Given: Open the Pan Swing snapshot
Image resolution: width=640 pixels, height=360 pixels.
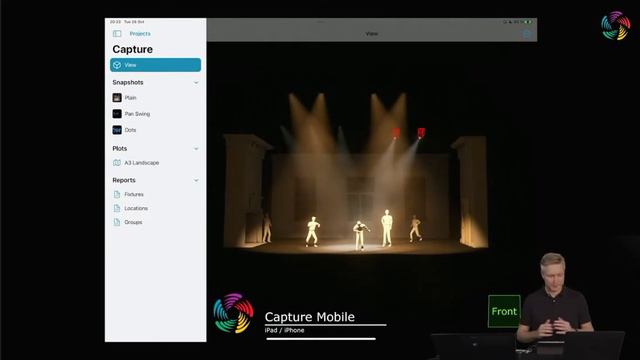Looking at the screenshot, I should tap(156, 114).
